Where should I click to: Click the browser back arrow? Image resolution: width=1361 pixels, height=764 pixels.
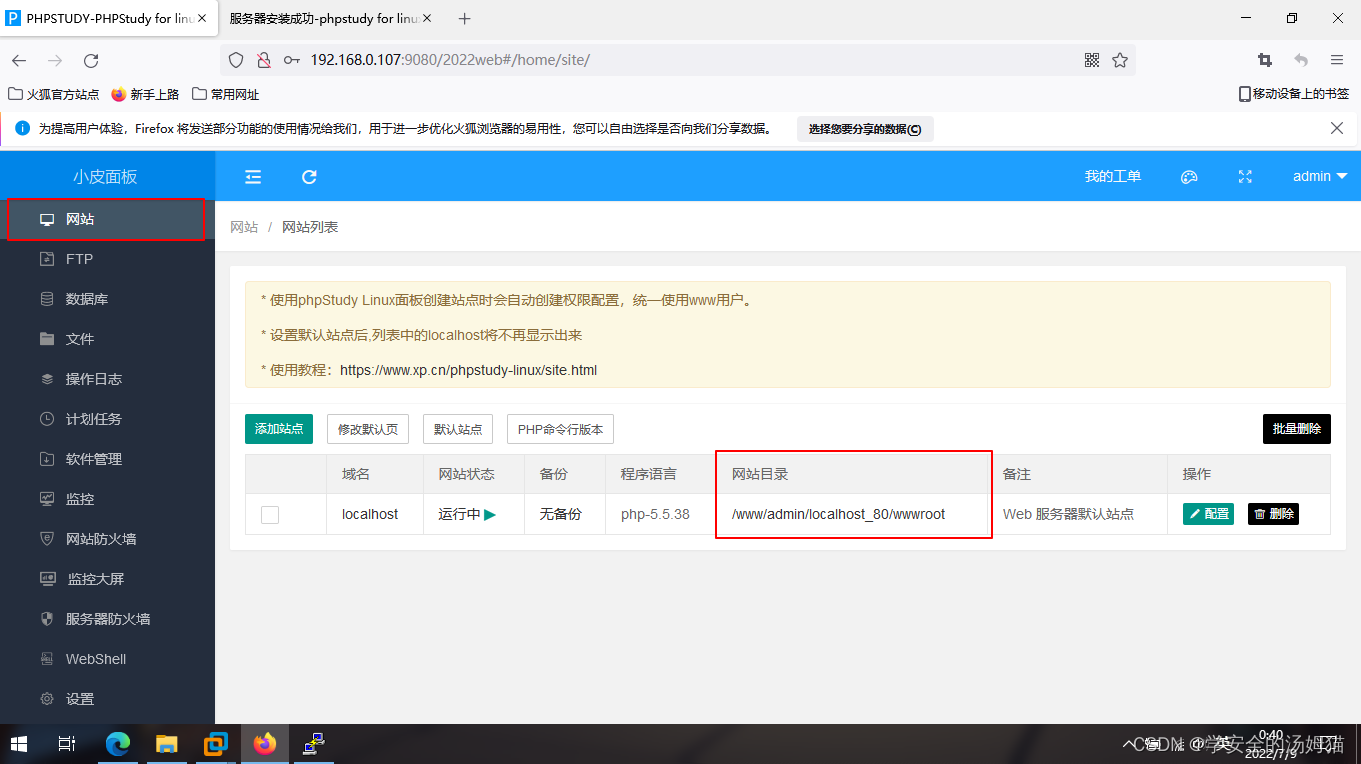19,60
